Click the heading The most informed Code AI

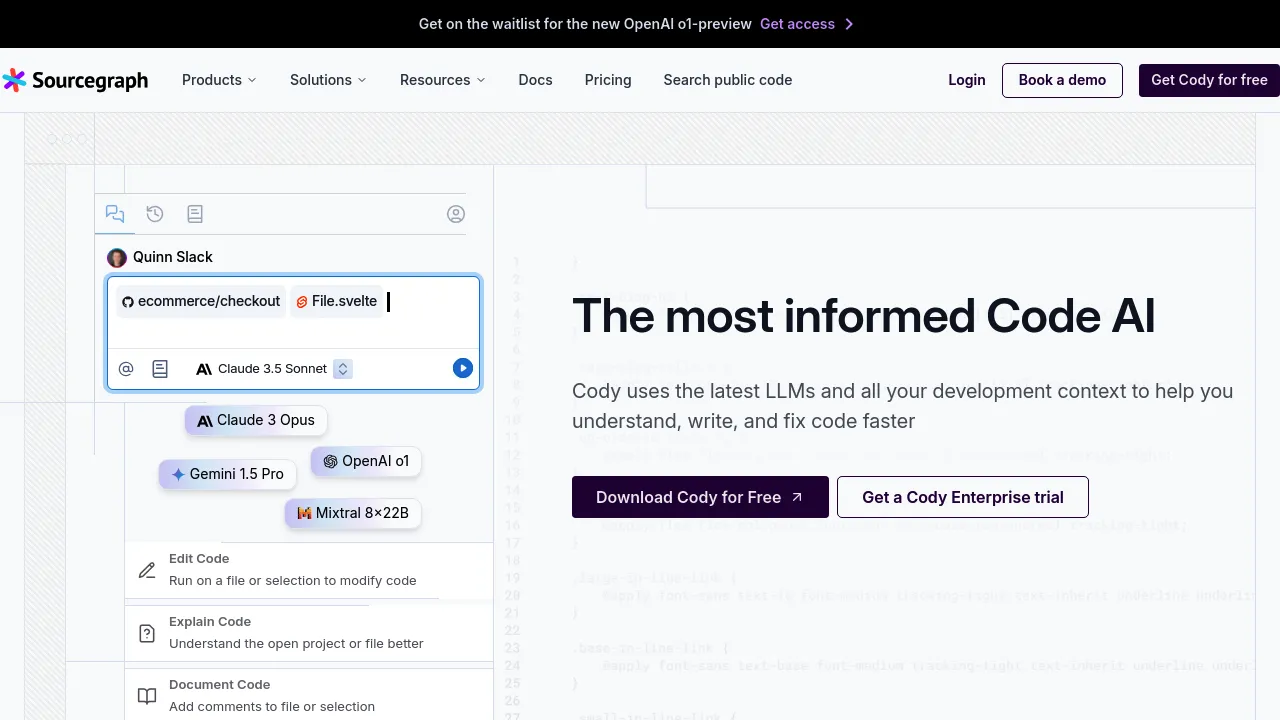pyautogui.click(x=864, y=316)
